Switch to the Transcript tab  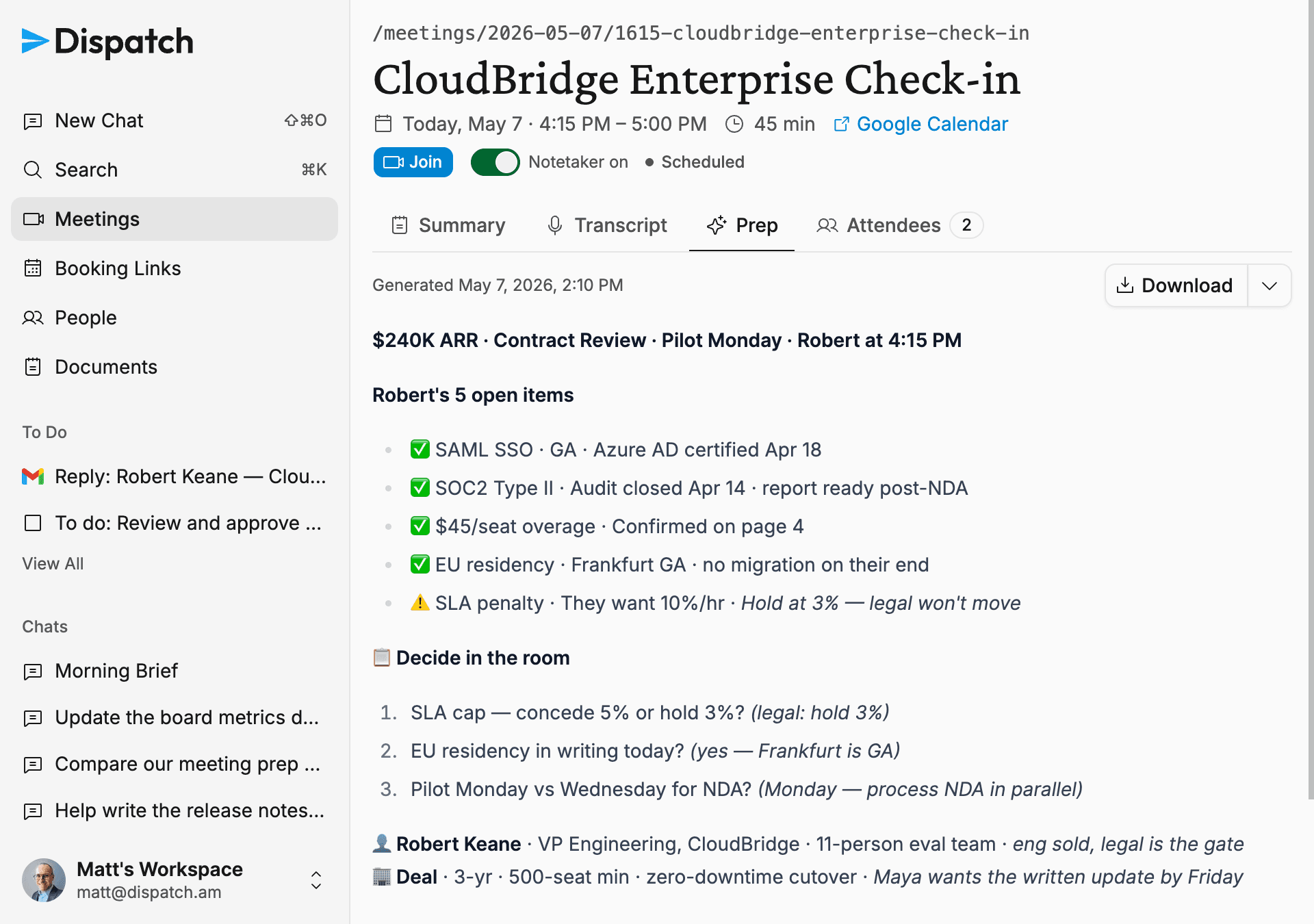[608, 225]
